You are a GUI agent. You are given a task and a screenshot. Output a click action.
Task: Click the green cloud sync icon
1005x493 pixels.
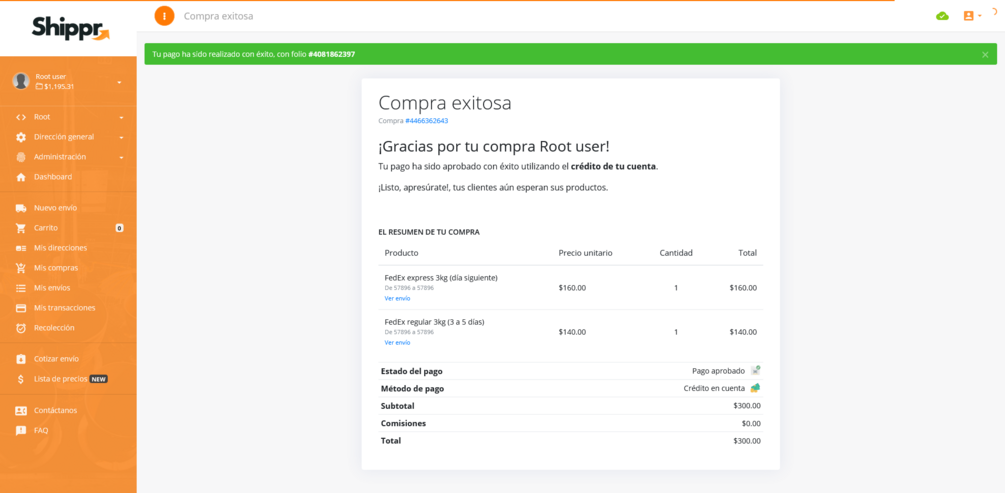(x=942, y=16)
